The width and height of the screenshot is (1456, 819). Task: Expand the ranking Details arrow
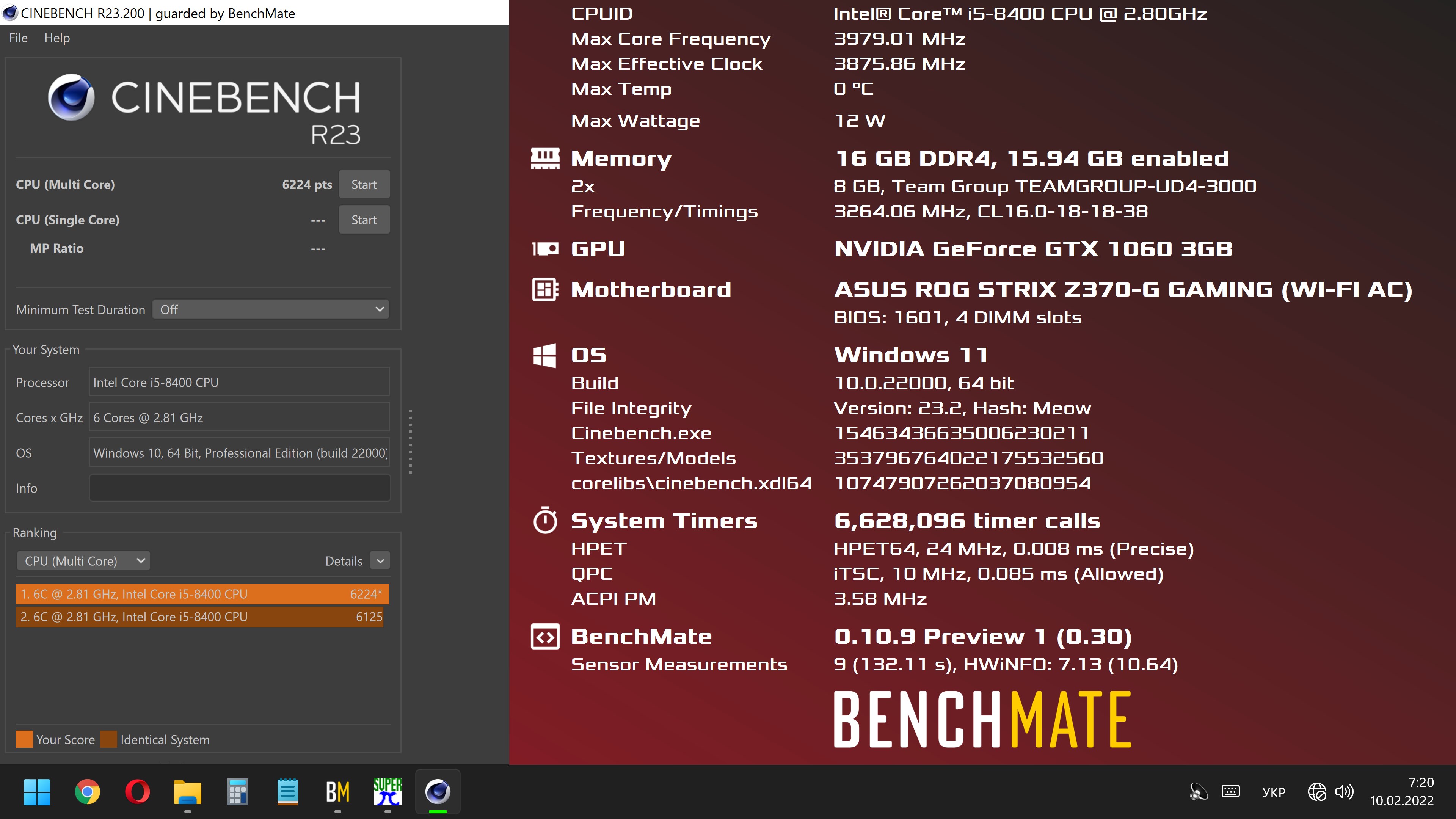[x=380, y=561]
